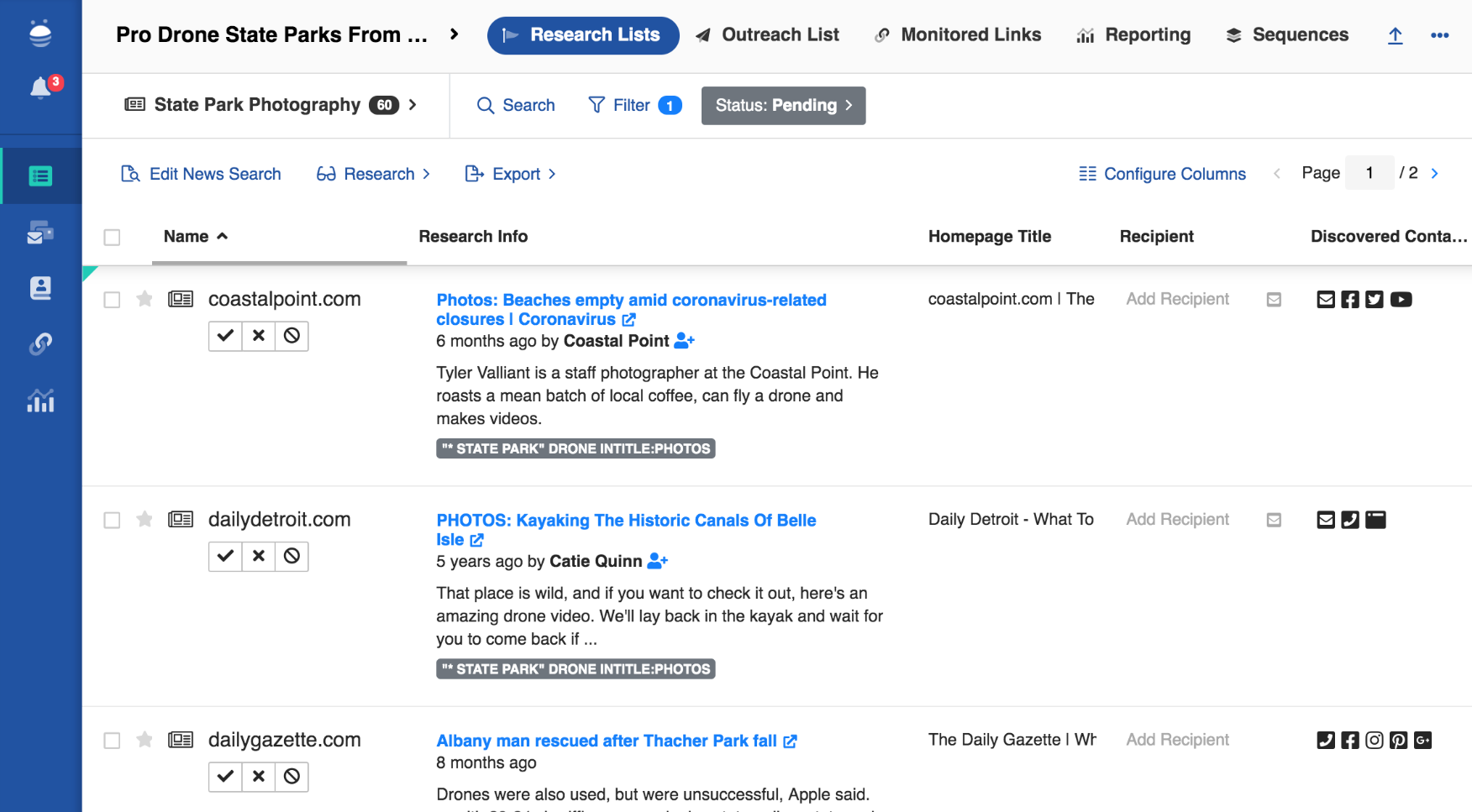Screen dimensions: 1472x812
Task: Reject the coastalpoint.com prospect
Action: pyautogui.click(x=259, y=336)
